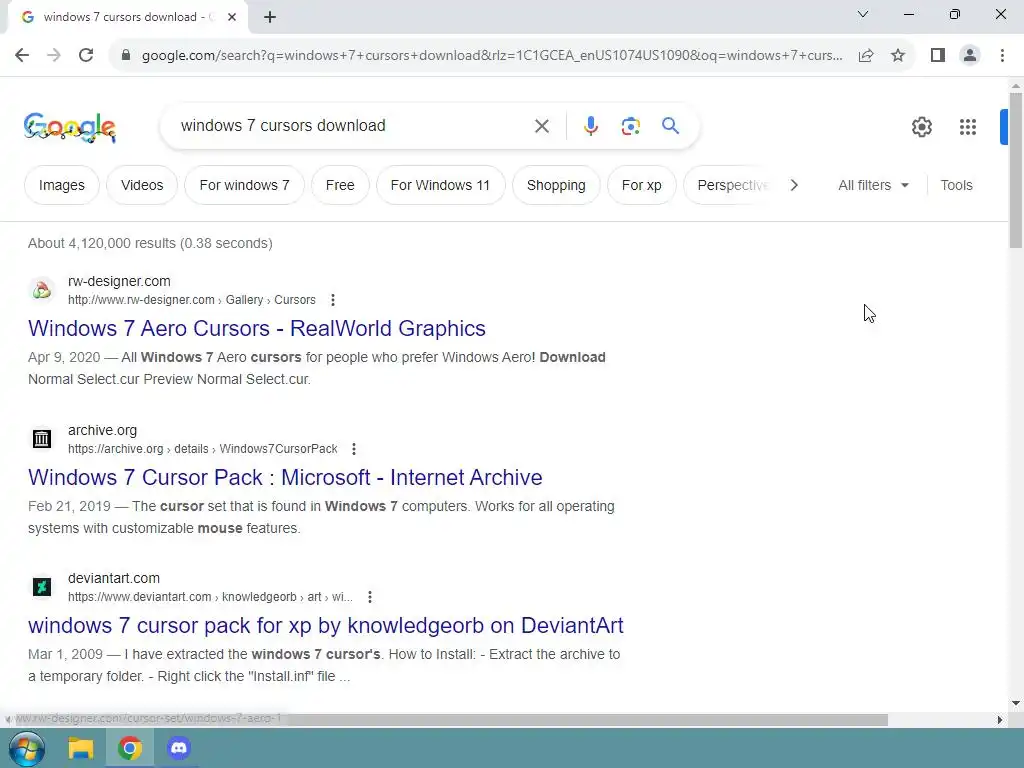Open File Explorer from the taskbar
The image size is (1024, 768).
click(81, 748)
